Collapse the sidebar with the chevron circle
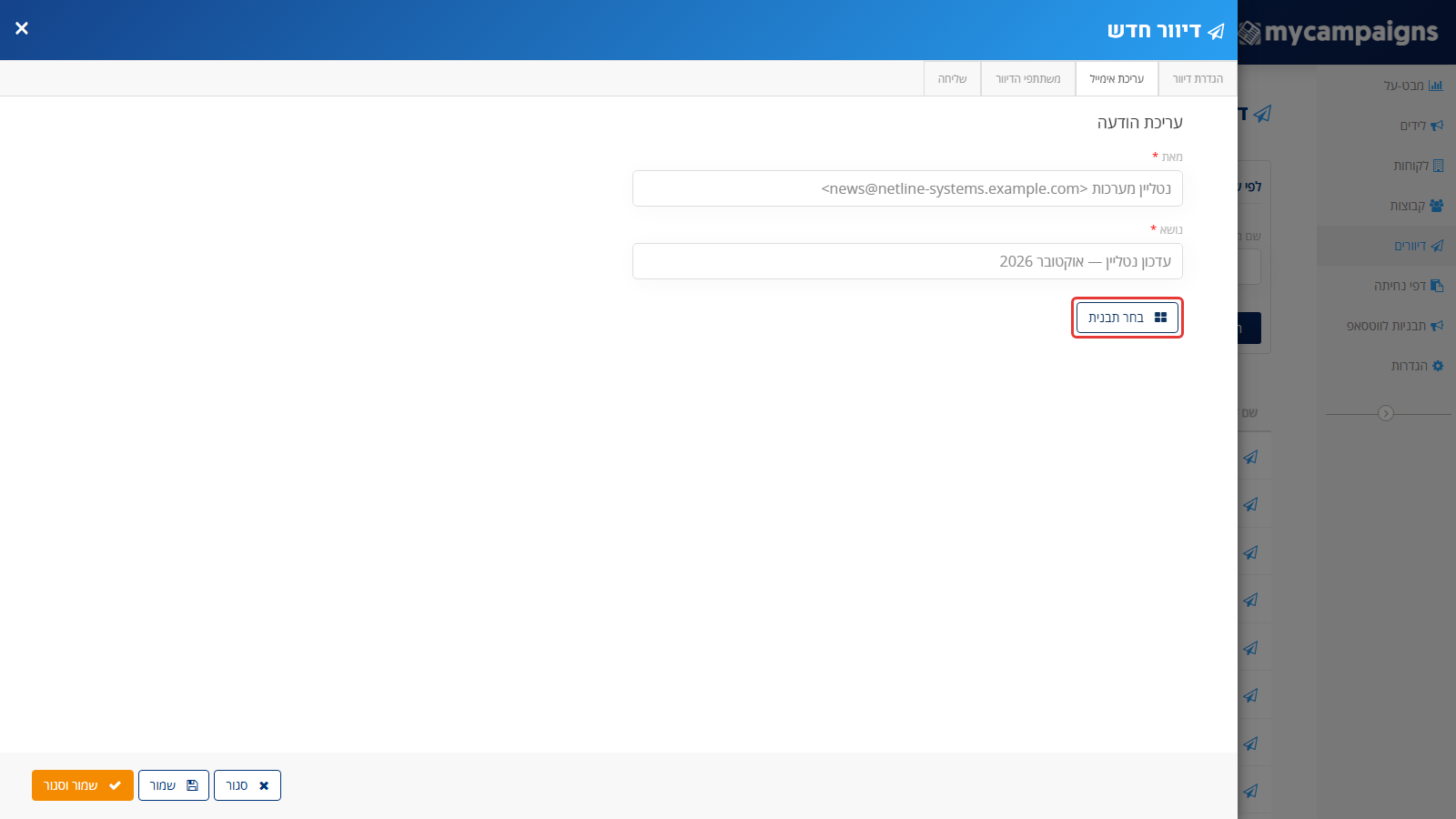The image size is (1456, 819). [x=1386, y=413]
